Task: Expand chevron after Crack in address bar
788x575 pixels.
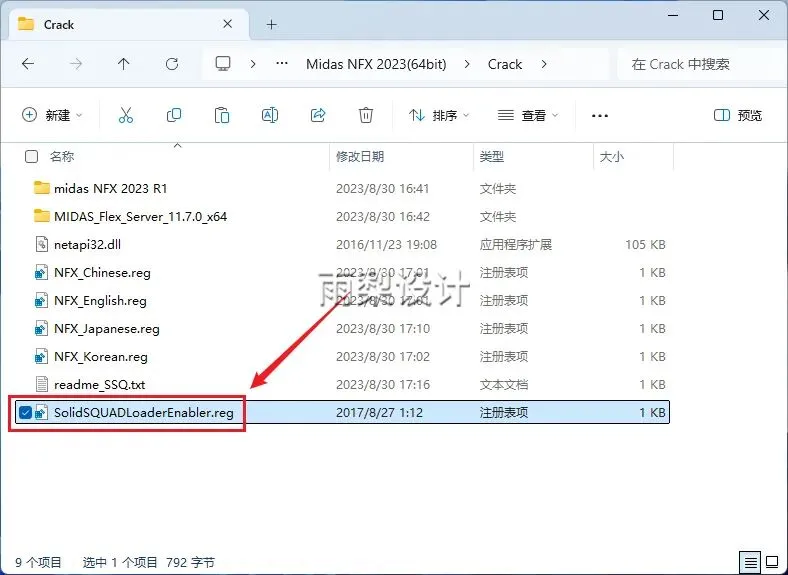Action: pyautogui.click(x=544, y=64)
